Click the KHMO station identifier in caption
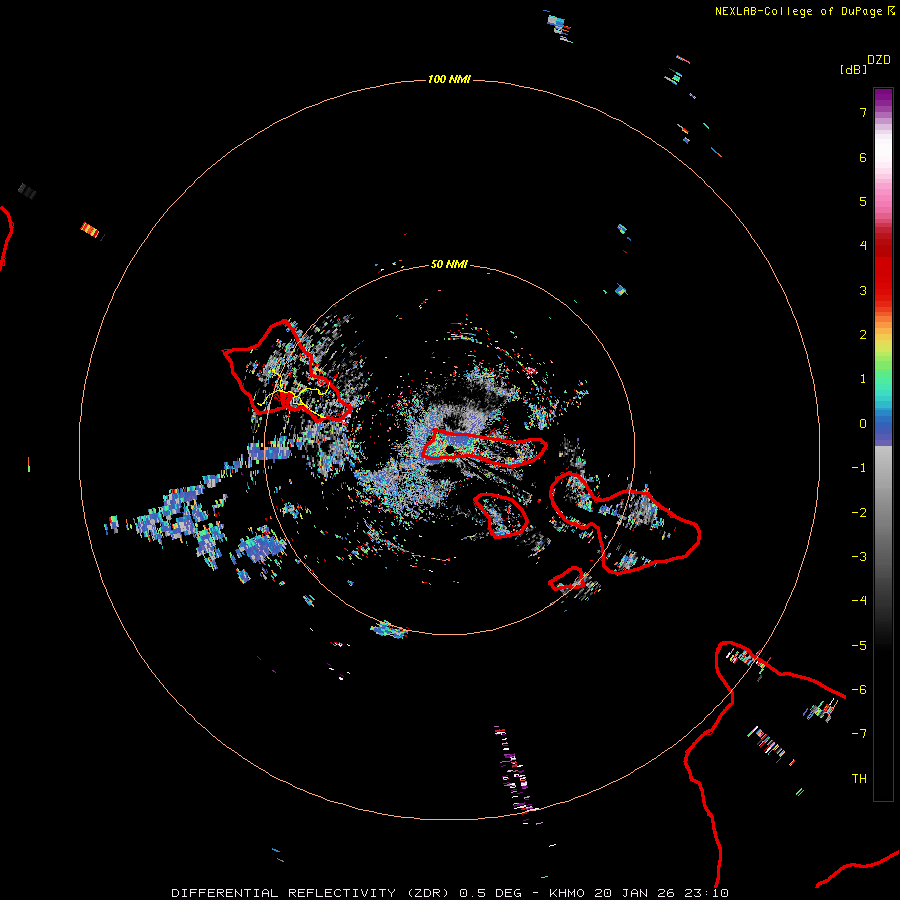 [567, 893]
